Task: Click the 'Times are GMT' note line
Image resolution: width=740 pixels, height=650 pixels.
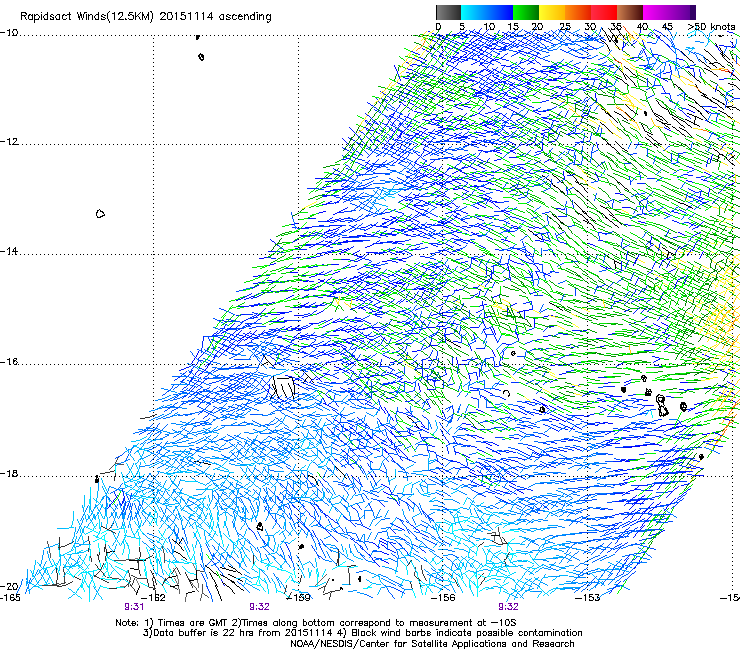Action: pos(316,623)
